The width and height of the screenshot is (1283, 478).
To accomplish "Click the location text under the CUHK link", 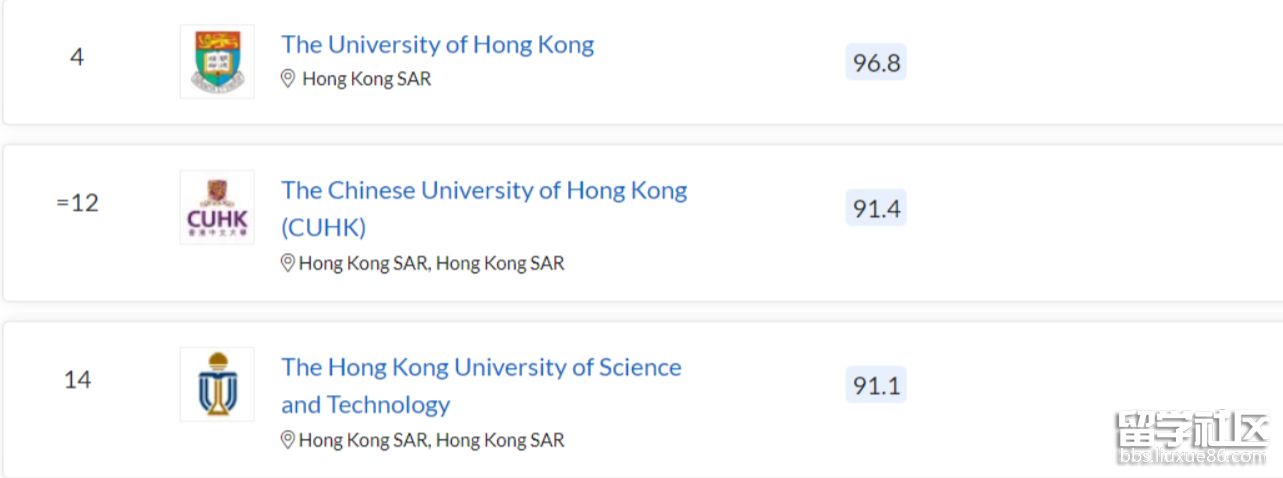I will point(432,263).
